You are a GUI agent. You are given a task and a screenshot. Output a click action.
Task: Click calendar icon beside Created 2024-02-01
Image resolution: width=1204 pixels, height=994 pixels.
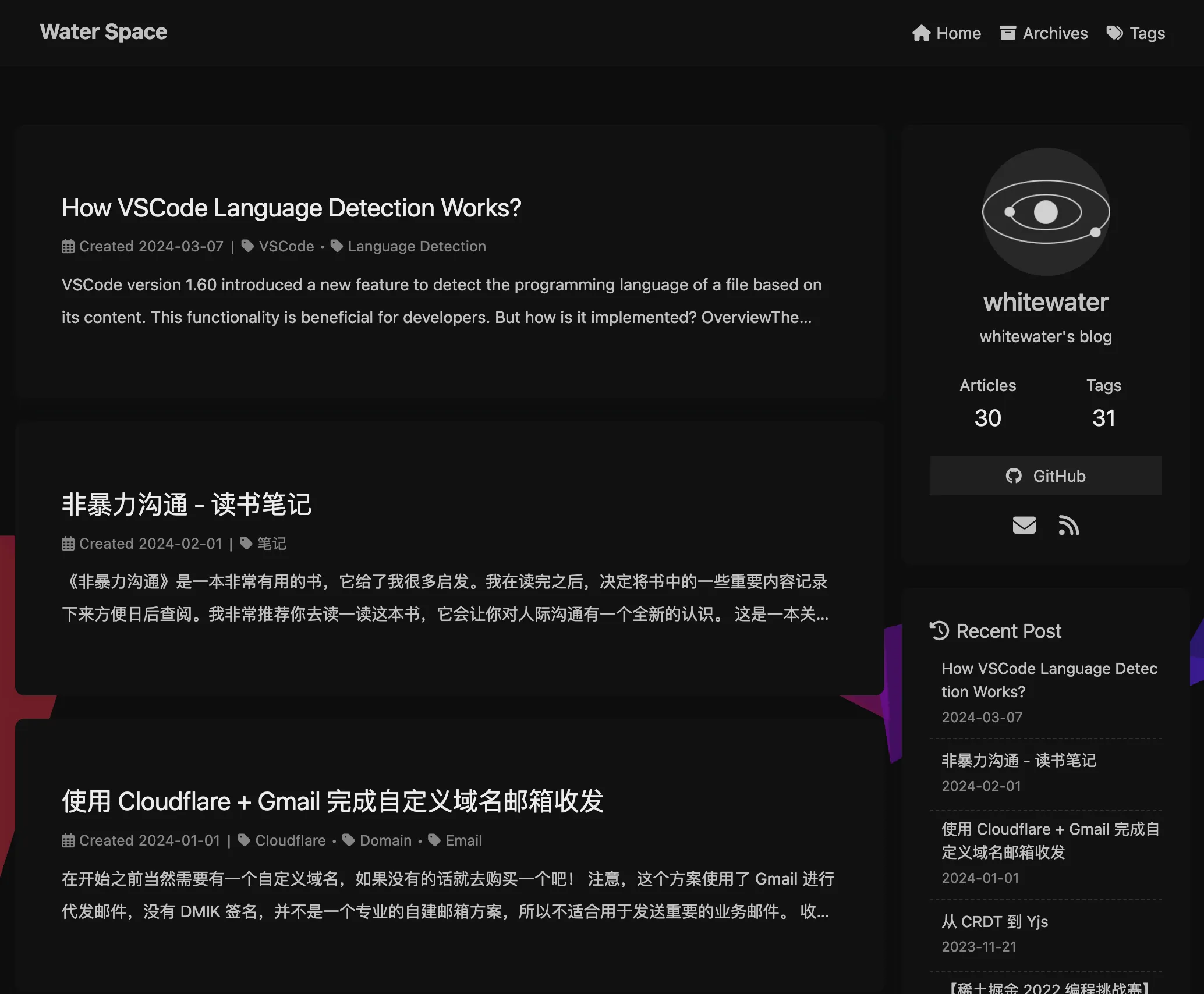pyautogui.click(x=68, y=544)
